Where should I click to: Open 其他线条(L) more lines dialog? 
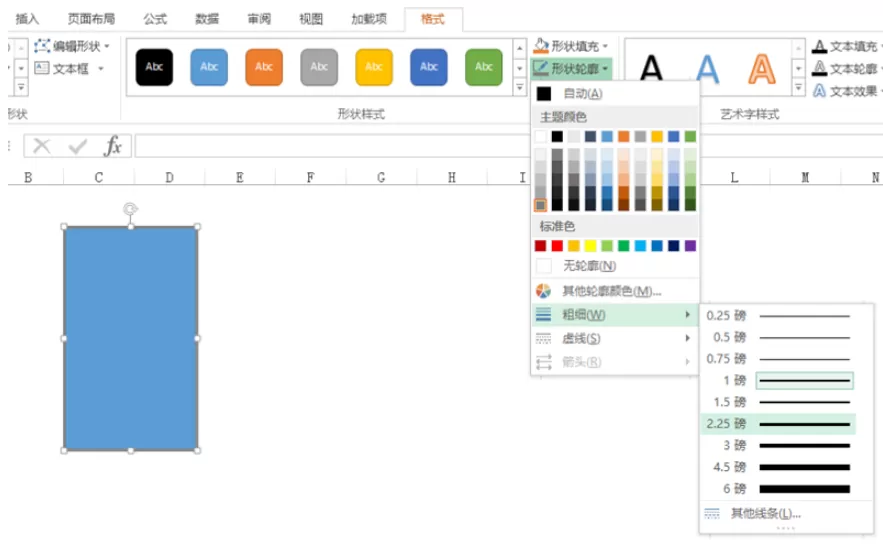click(786, 513)
